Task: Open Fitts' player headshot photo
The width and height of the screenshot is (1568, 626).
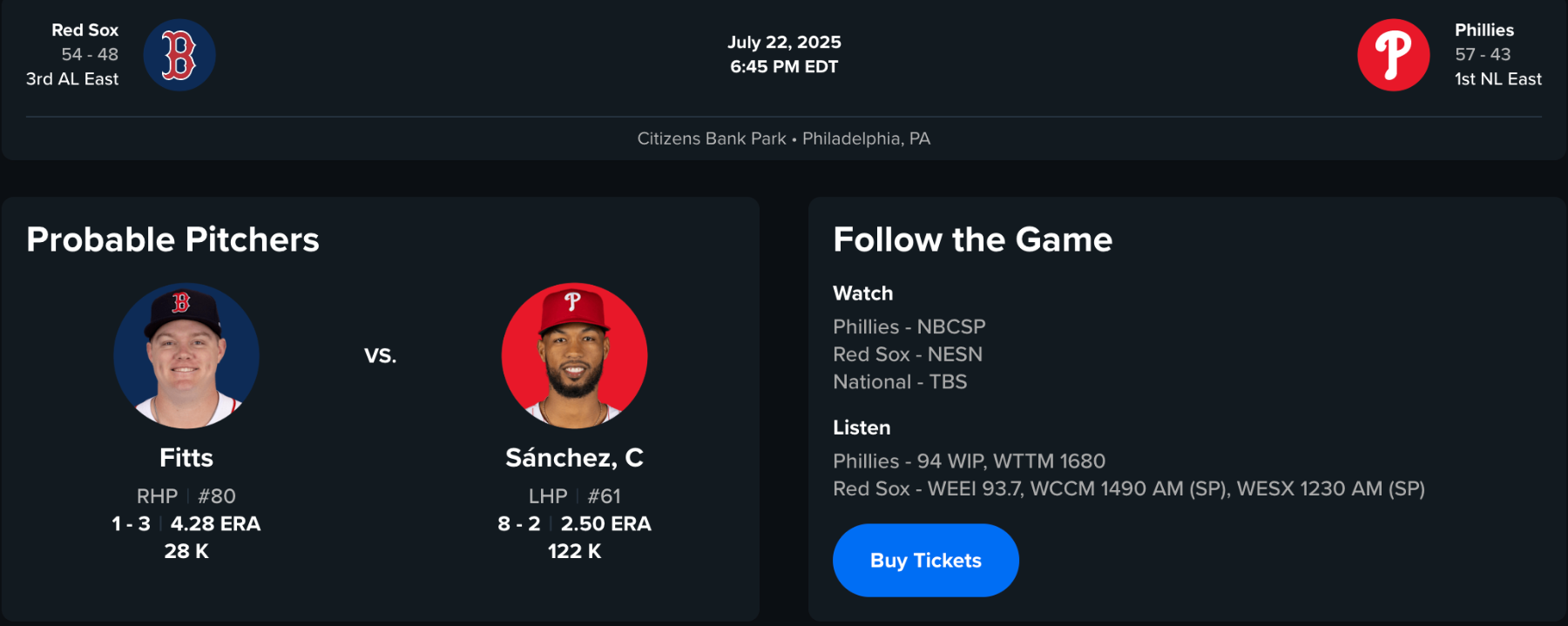Action: 186,355
